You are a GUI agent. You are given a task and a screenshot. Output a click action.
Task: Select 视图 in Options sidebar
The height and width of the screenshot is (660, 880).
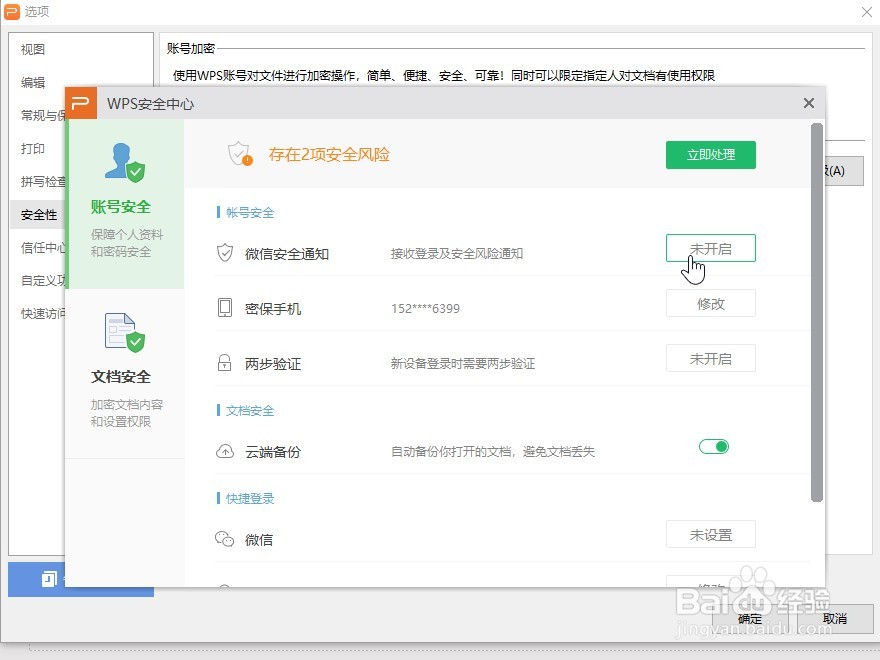[x=33, y=49]
